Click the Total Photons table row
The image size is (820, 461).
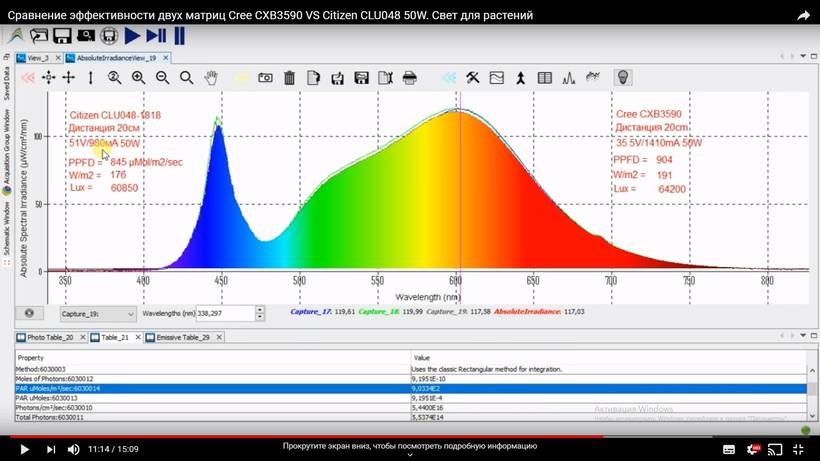click(x=411, y=417)
